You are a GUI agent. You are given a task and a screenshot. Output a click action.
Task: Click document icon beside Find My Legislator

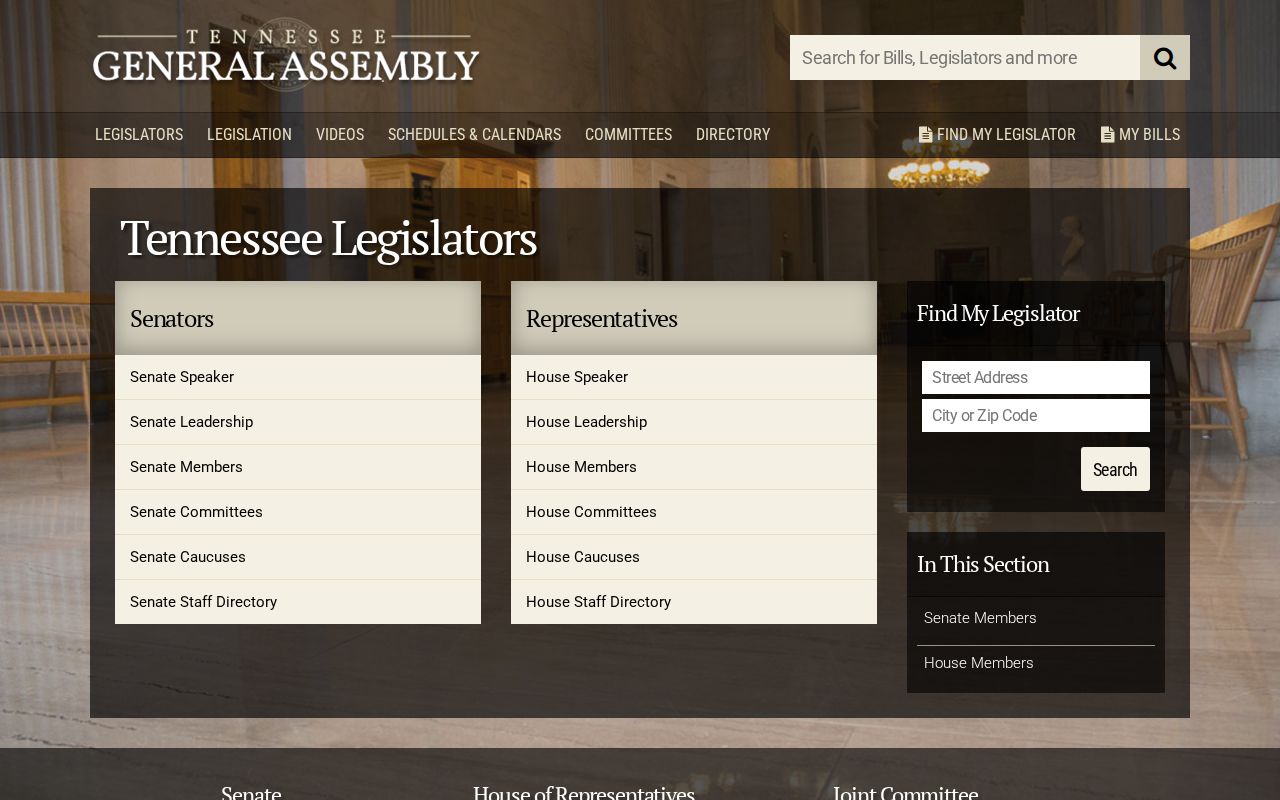click(x=925, y=134)
